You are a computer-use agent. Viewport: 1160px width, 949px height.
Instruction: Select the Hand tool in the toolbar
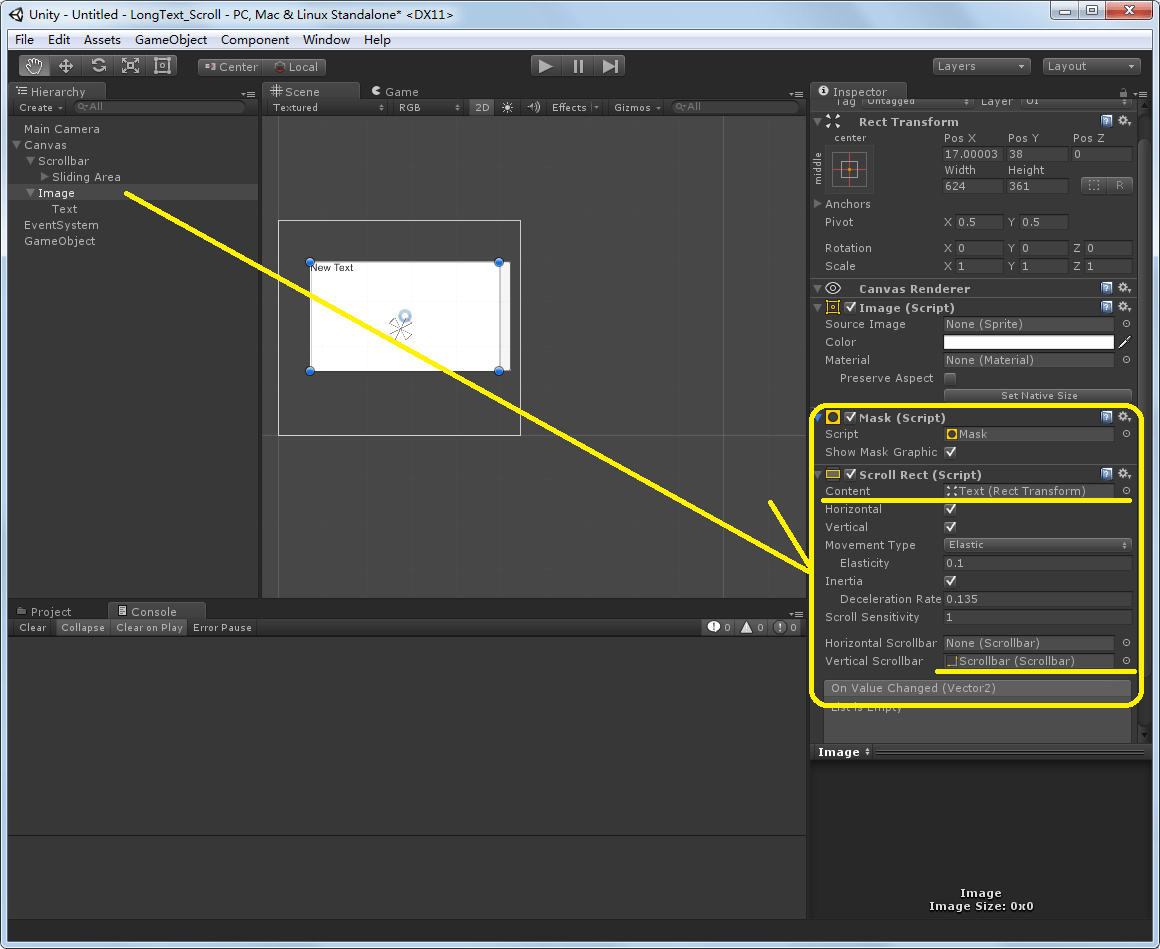click(33, 65)
